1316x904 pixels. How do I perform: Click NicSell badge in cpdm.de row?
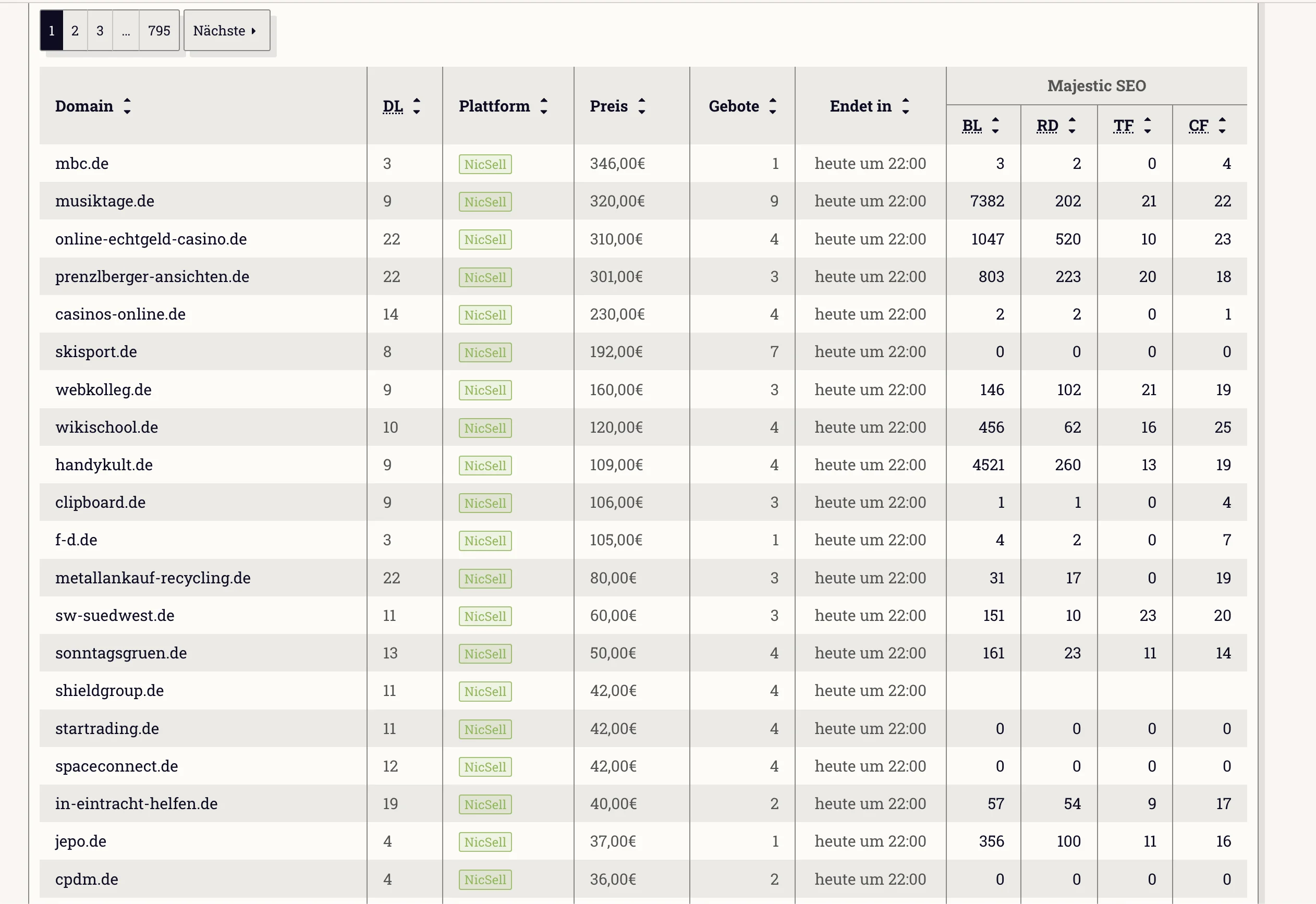pos(485,879)
